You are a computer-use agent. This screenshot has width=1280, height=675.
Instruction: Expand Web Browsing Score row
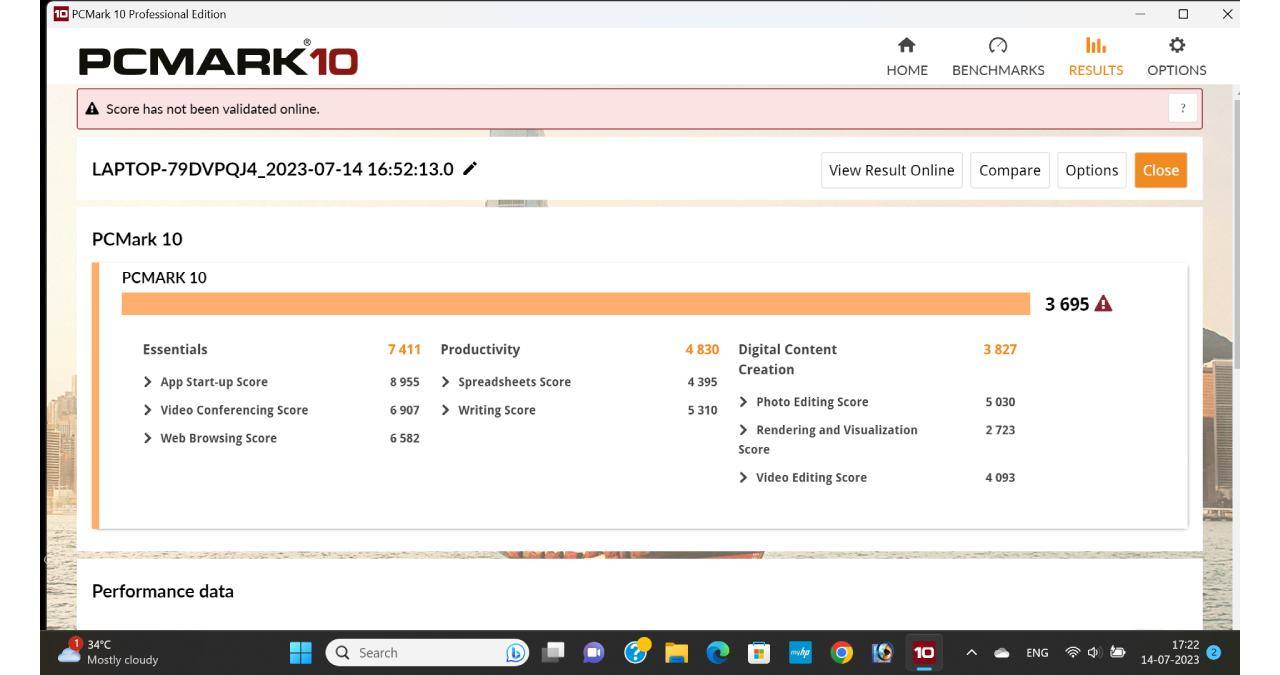coord(148,438)
